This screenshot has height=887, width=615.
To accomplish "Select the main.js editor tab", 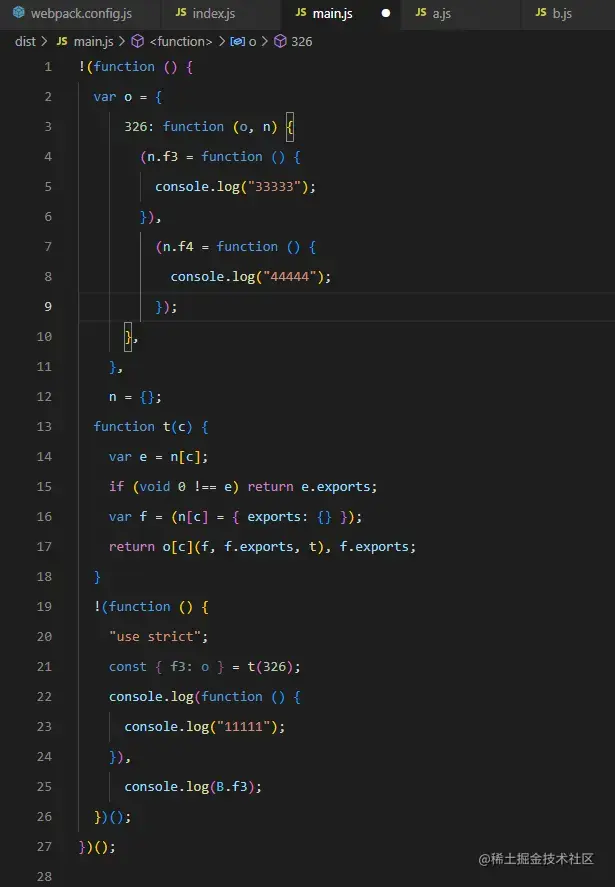I will (x=333, y=13).
